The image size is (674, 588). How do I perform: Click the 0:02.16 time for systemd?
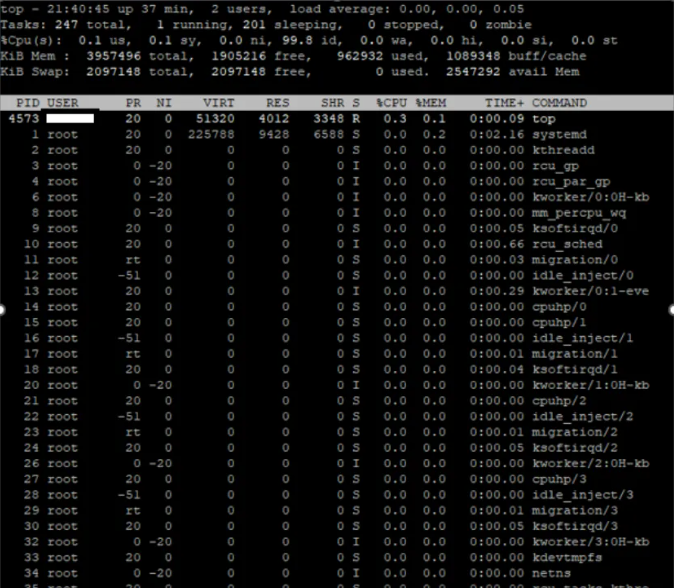[x=496, y=135]
